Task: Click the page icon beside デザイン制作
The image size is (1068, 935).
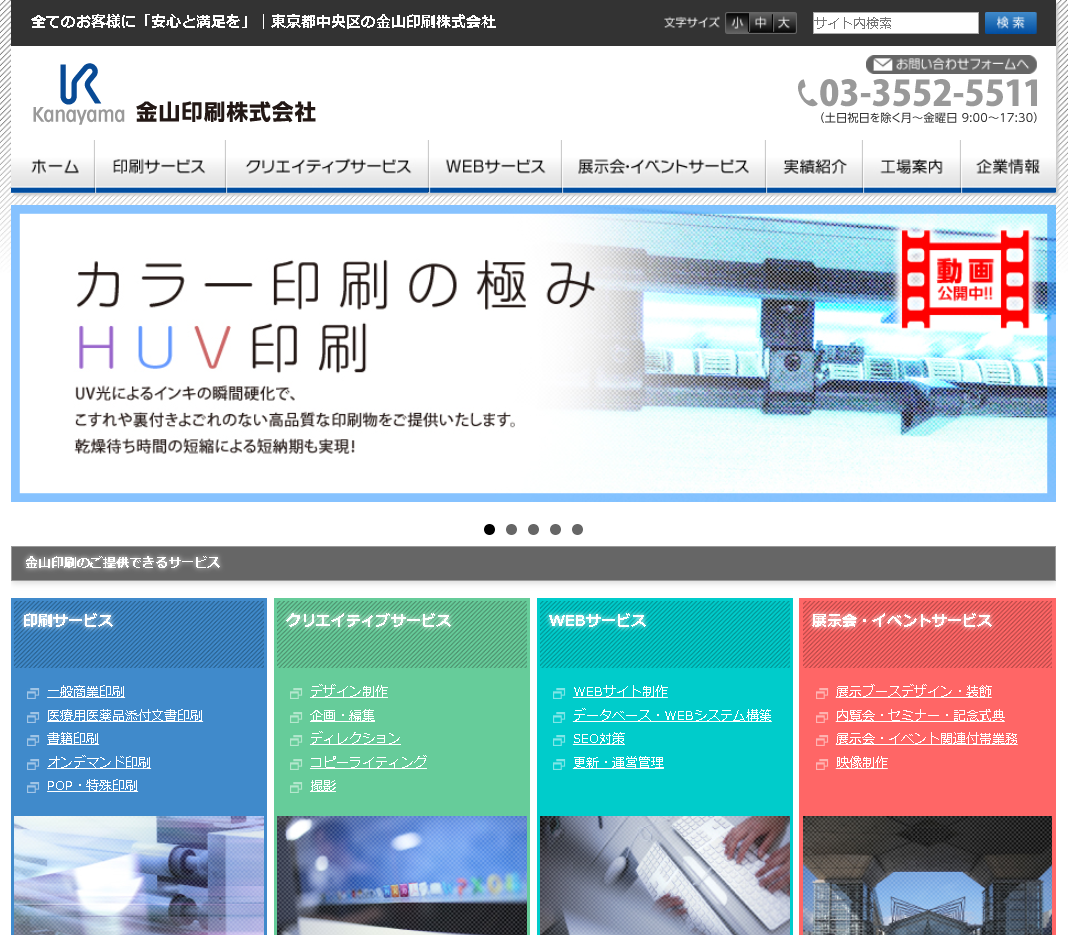Action: tap(296, 691)
